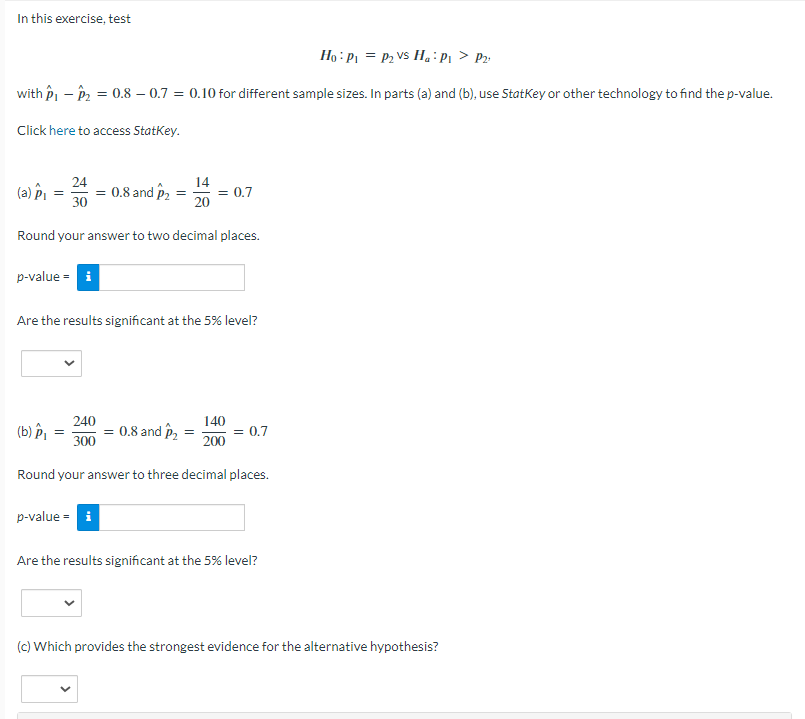Open part (a) significance level dropdown
This screenshot has height=719, width=805.
pyautogui.click(x=51, y=363)
